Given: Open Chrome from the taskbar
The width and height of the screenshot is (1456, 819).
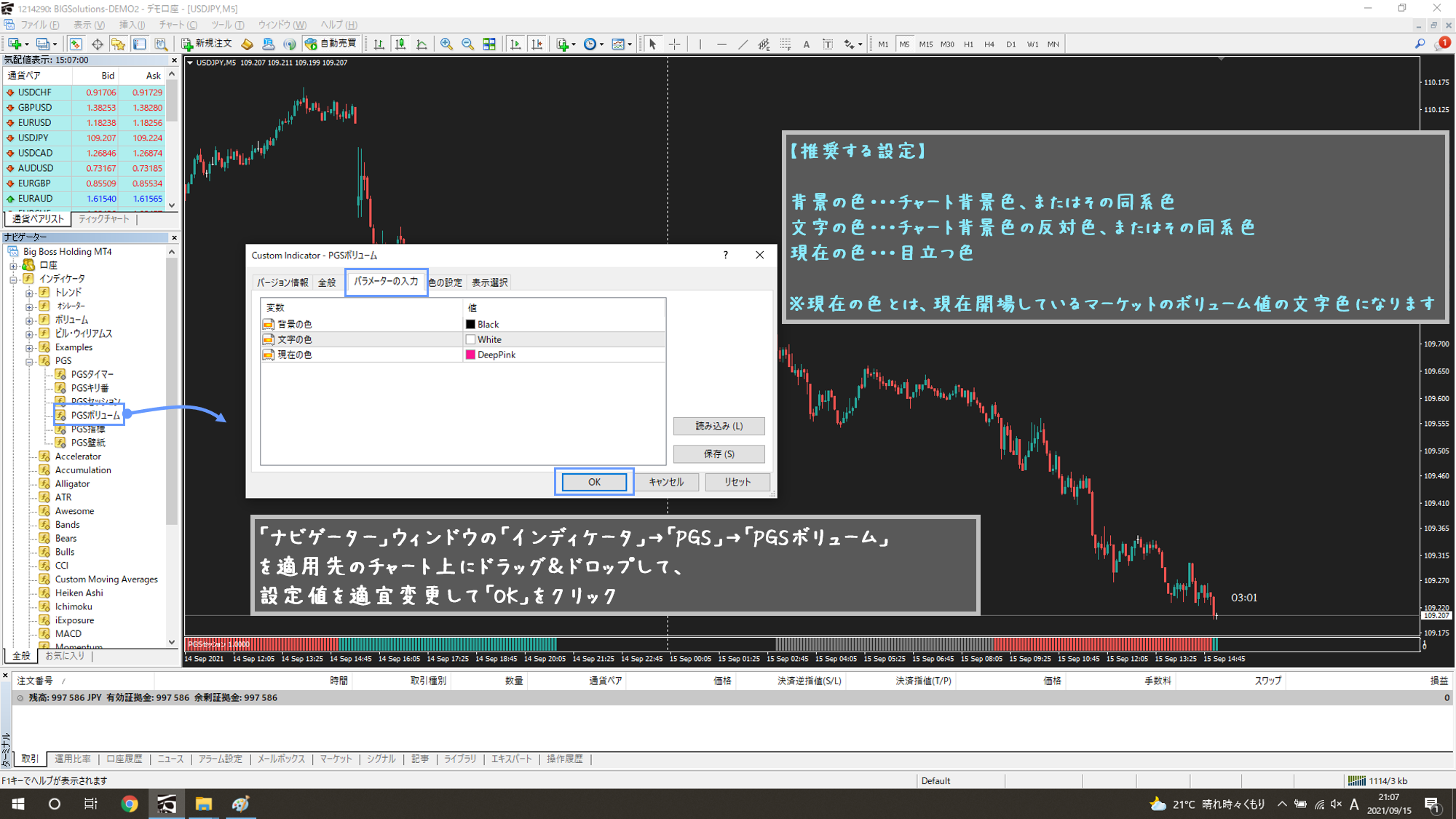Looking at the screenshot, I should (x=130, y=804).
